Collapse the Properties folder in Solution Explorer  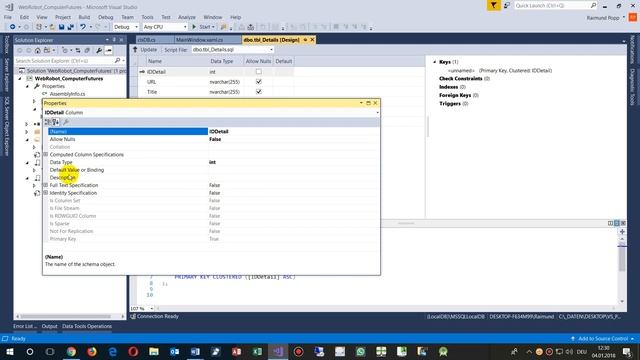pyautogui.click(x=27, y=86)
